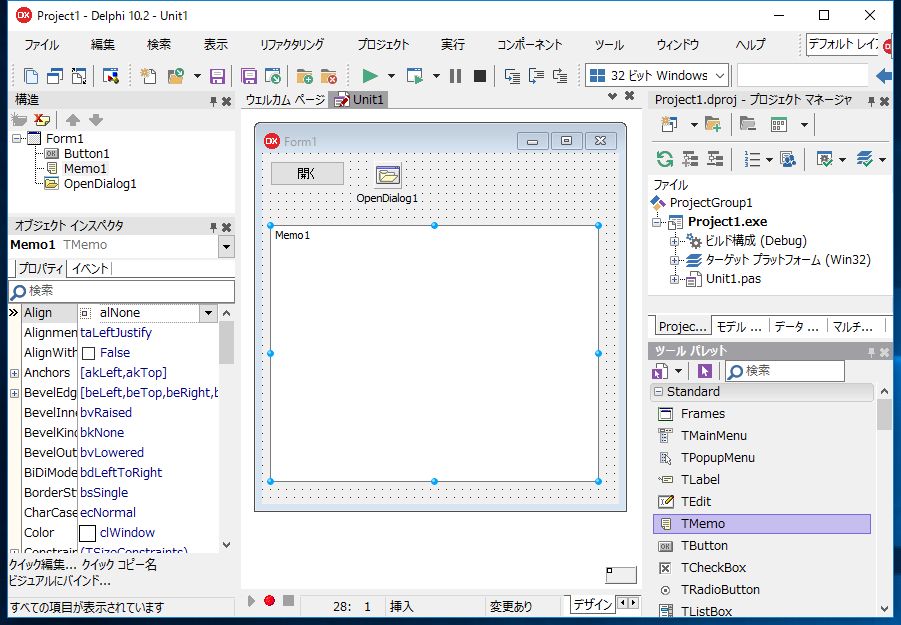Click the Refresh icon in Project Manager
The image size is (901, 625).
pos(664,159)
